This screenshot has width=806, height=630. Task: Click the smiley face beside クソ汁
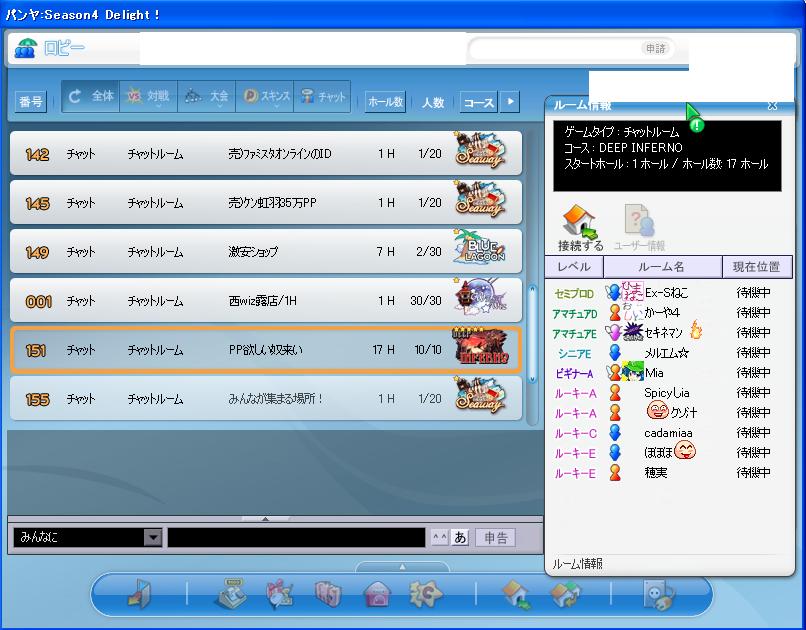click(x=657, y=410)
